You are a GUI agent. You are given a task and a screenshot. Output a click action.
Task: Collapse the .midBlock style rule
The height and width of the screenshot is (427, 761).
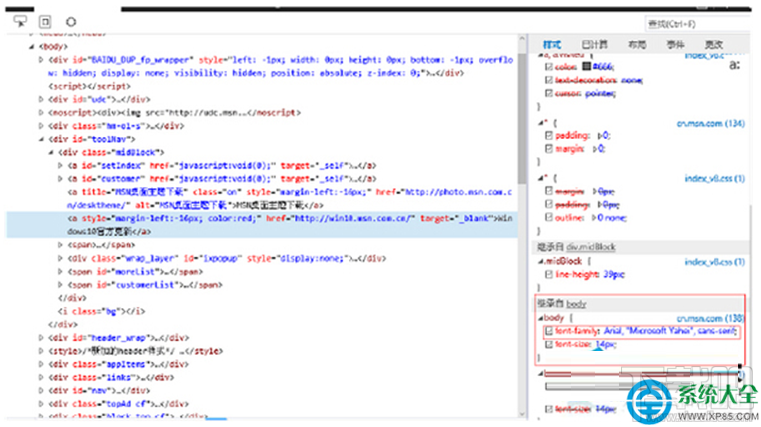[x=540, y=262]
